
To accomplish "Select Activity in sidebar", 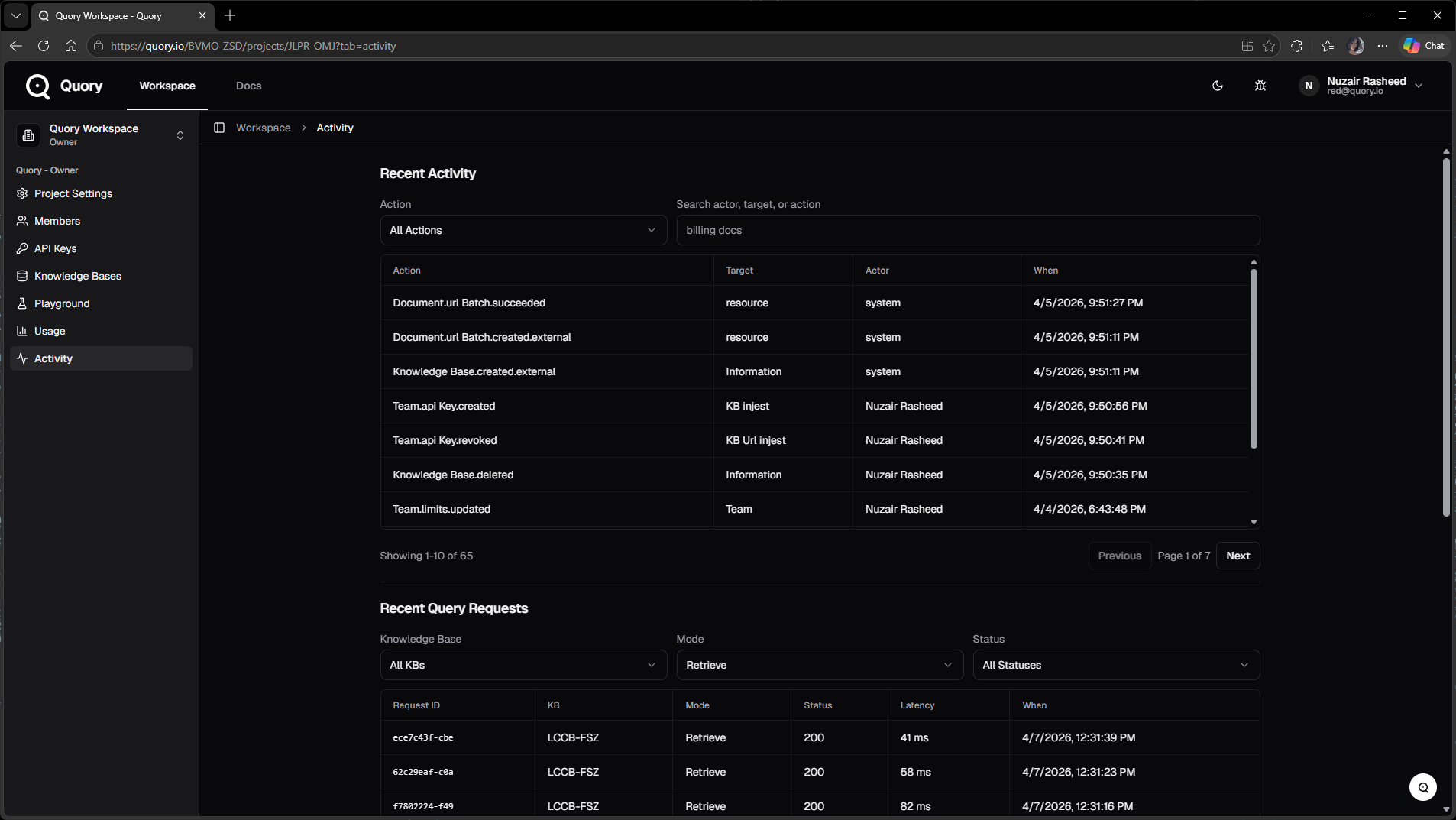I will 101,358.
